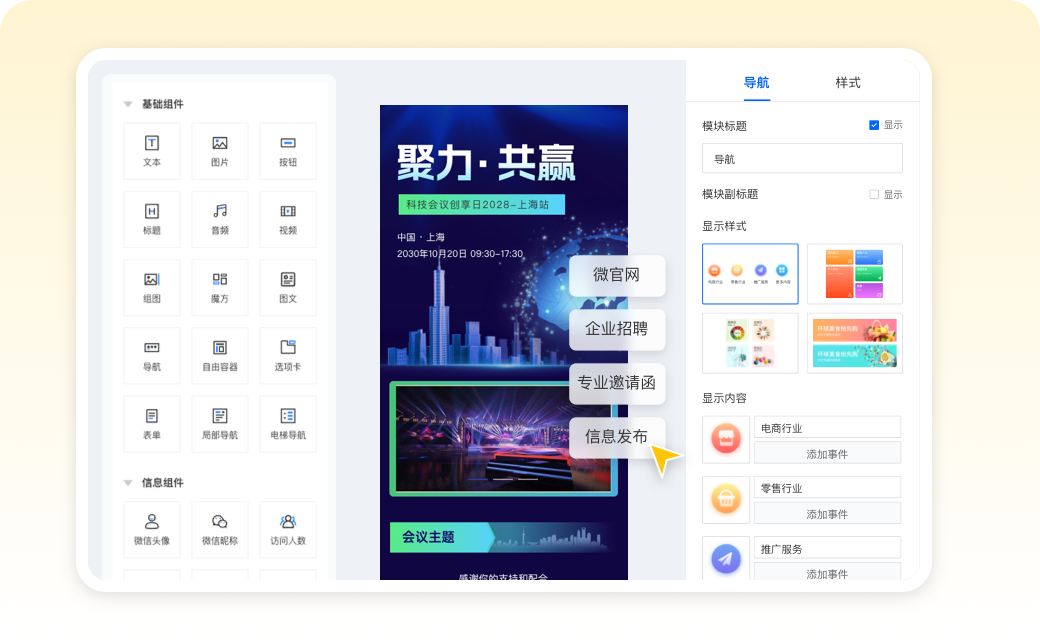The image size is (1040, 640).
Task: Collapse the 信息组件 section
Action: 128,483
